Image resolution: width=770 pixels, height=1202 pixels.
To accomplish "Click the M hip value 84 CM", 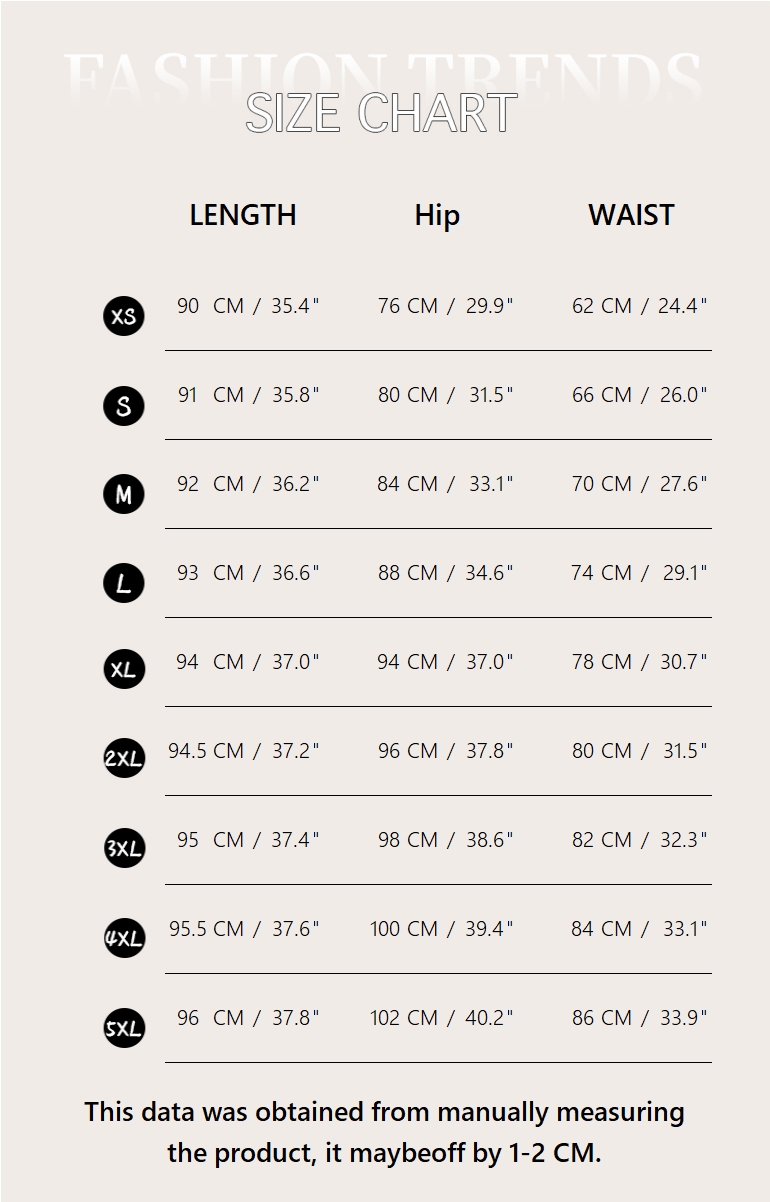I will [x=407, y=484].
